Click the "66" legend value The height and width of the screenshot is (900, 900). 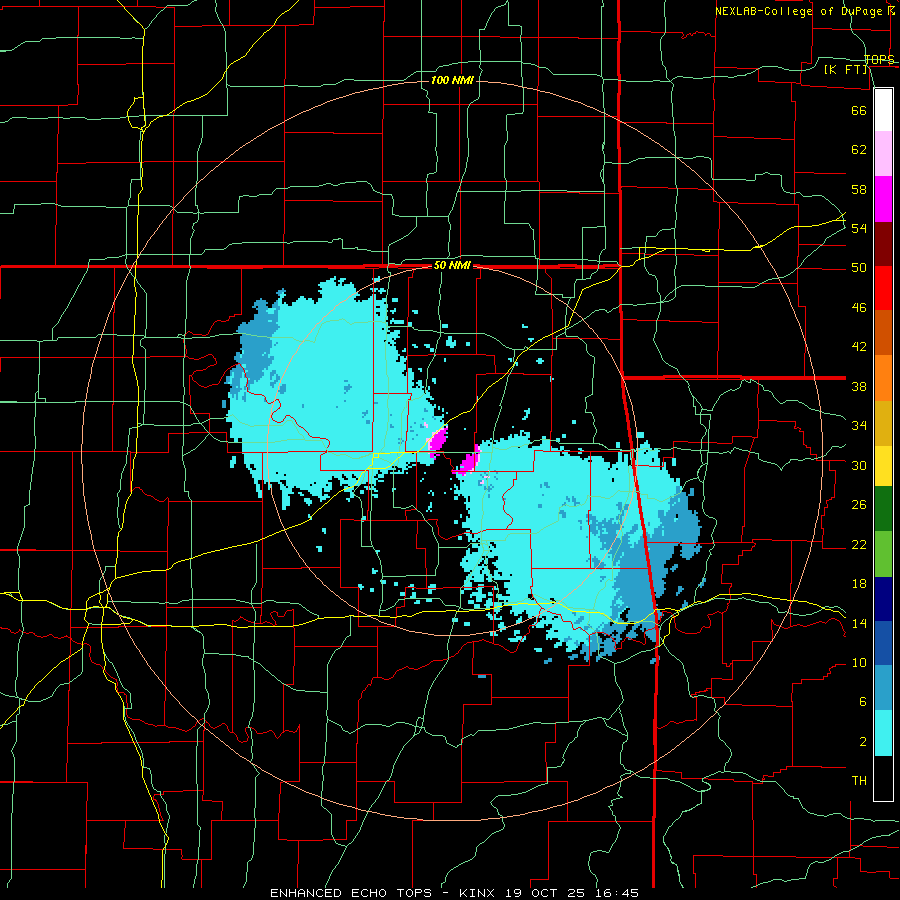pyautogui.click(x=859, y=110)
